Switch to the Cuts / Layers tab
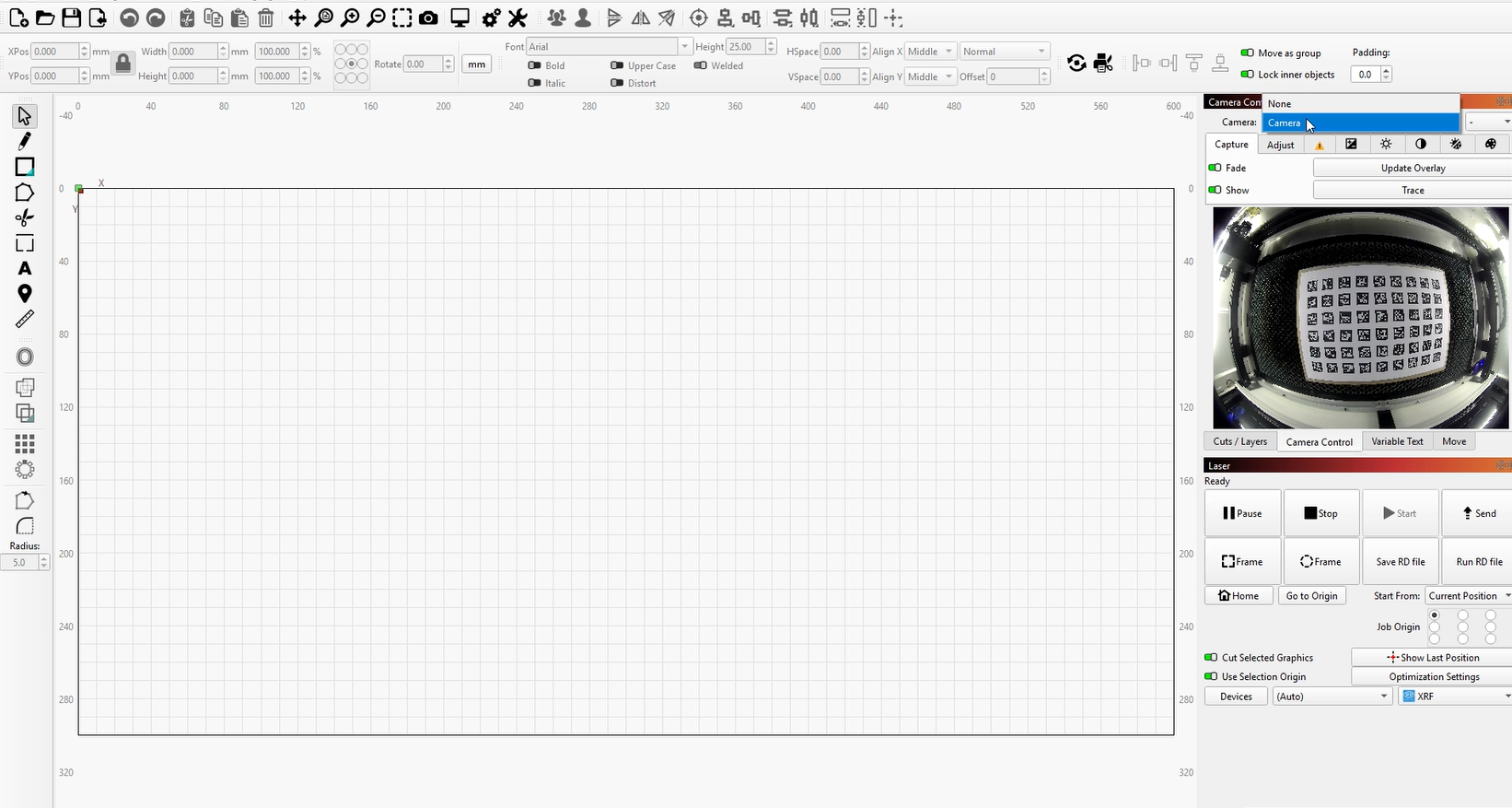This screenshot has height=808, width=1512. [1239, 441]
